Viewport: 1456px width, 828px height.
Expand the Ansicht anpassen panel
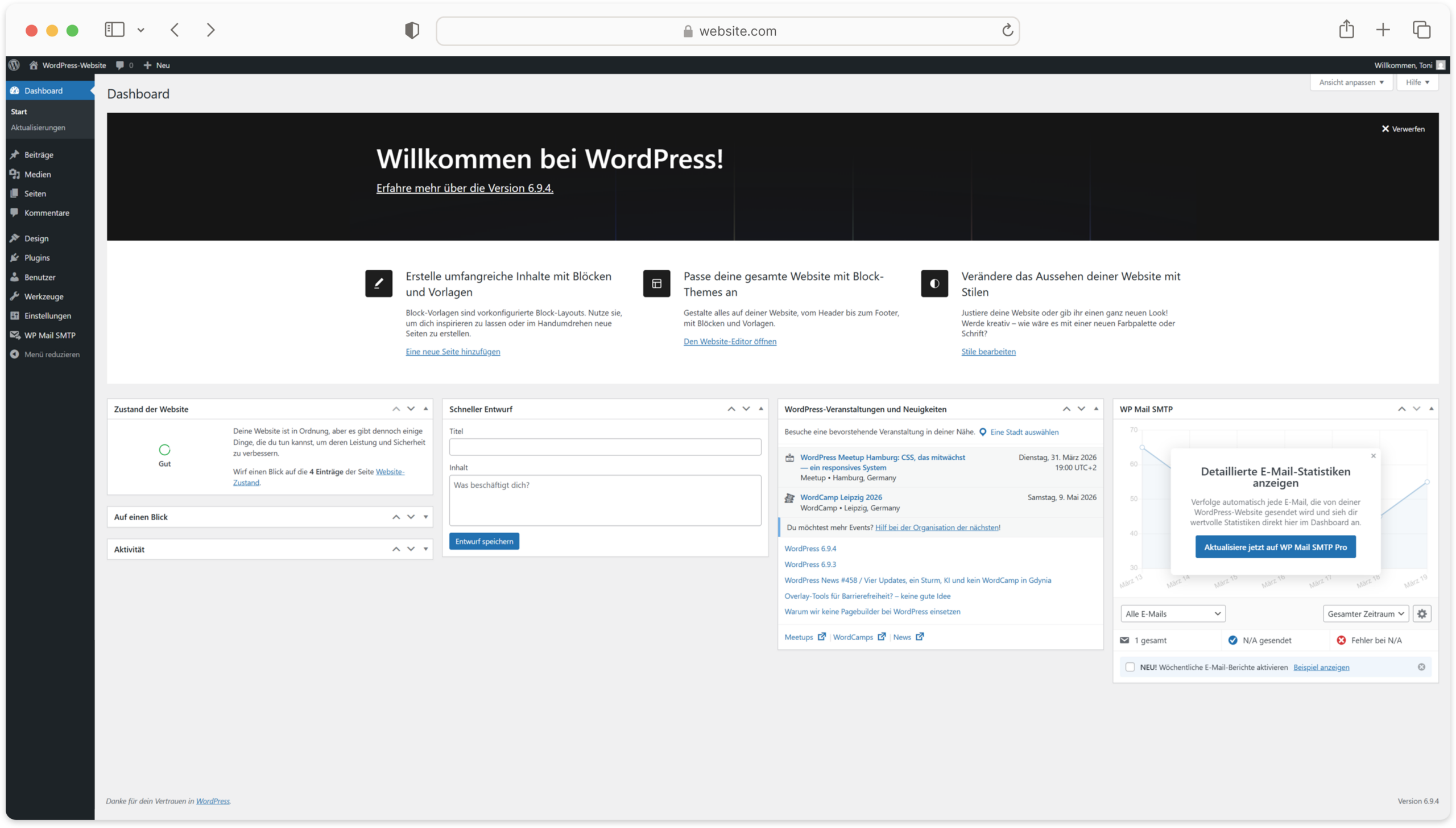pos(1351,83)
